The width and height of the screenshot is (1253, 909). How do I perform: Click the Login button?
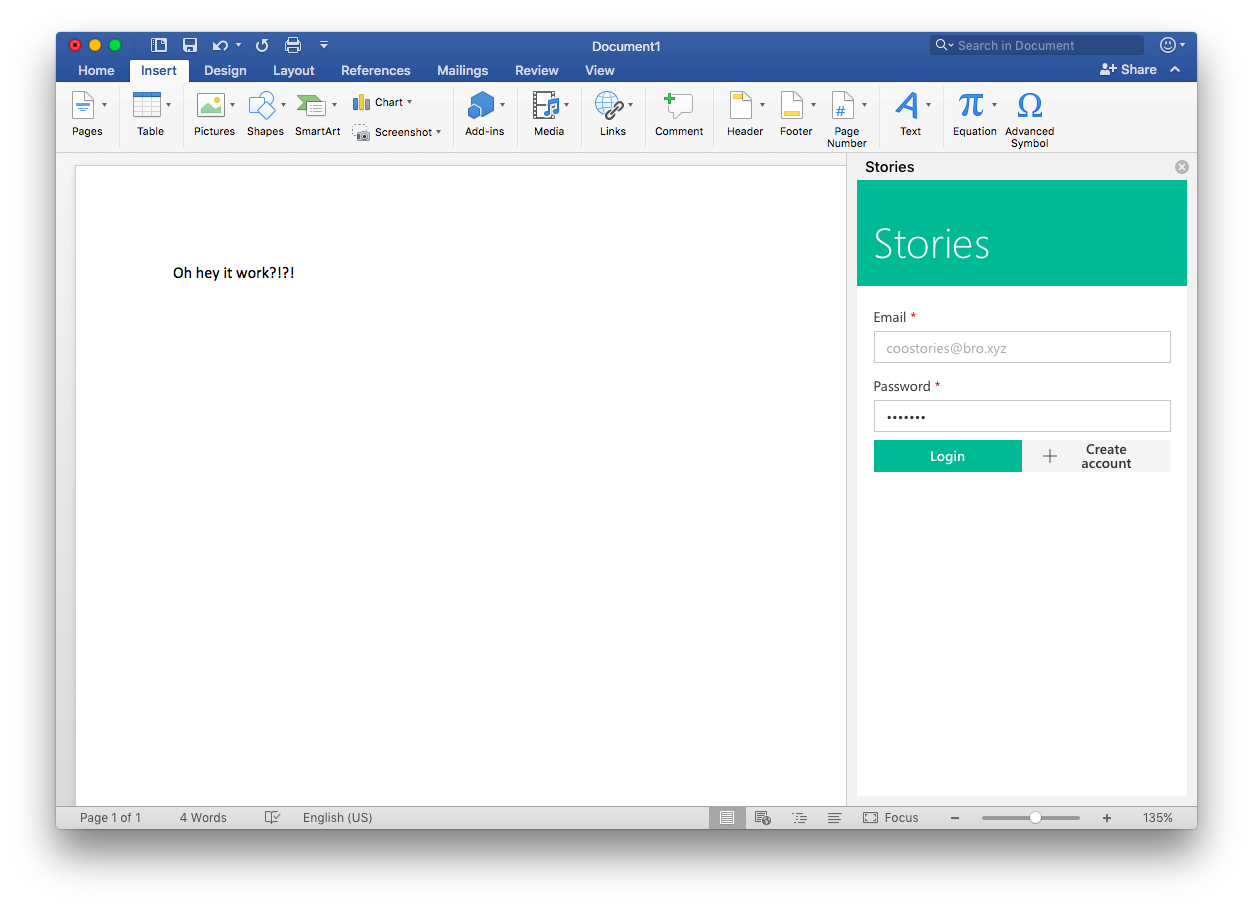click(x=948, y=456)
